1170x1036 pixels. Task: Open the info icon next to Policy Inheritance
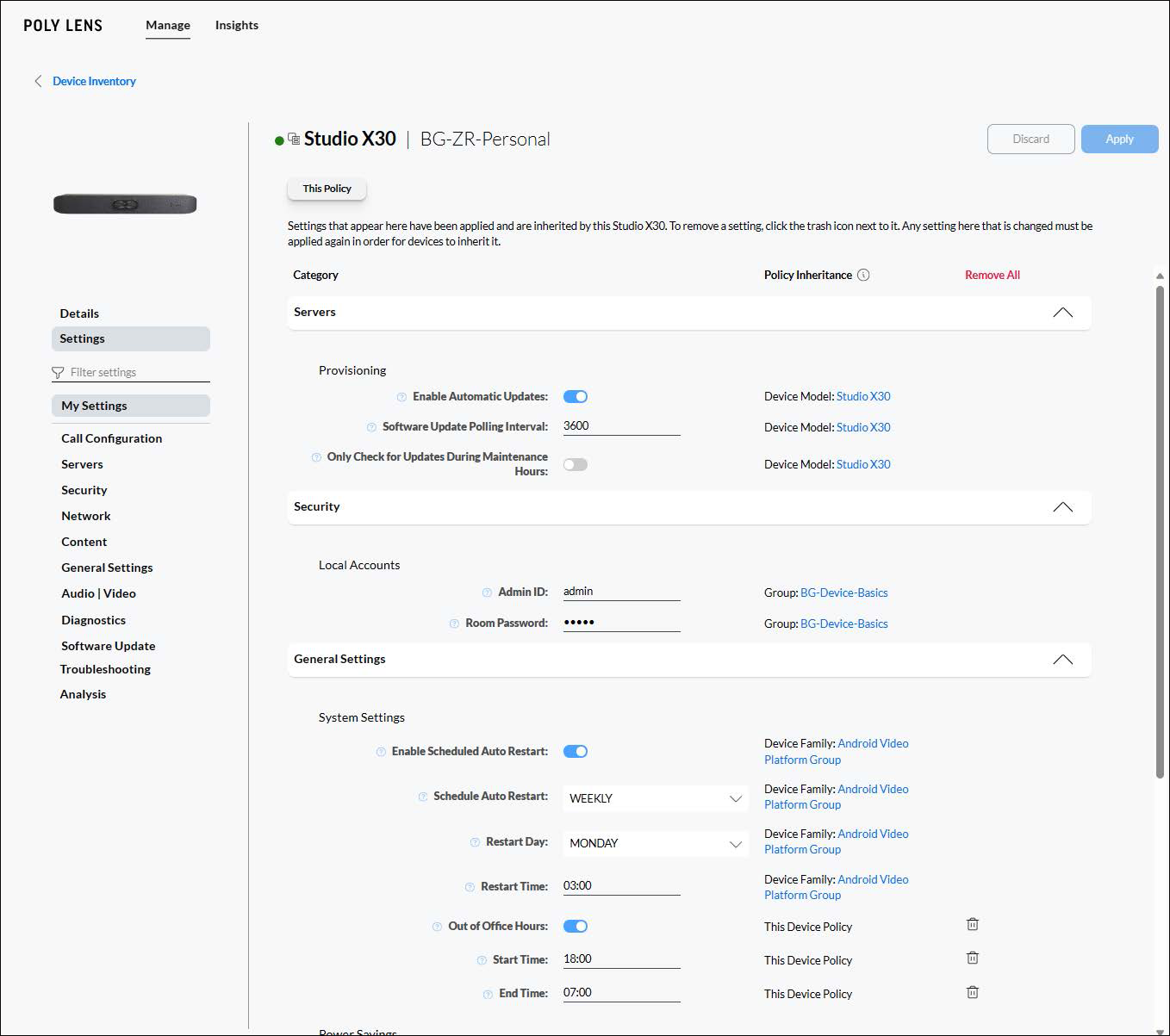pyautogui.click(x=865, y=275)
